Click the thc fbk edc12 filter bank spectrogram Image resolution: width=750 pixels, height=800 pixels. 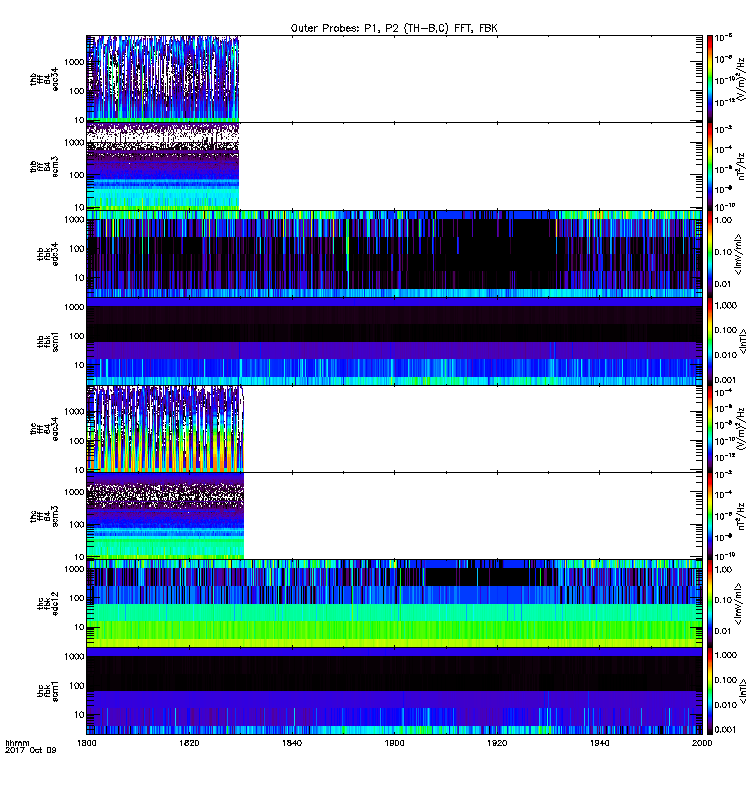point(394,604)
